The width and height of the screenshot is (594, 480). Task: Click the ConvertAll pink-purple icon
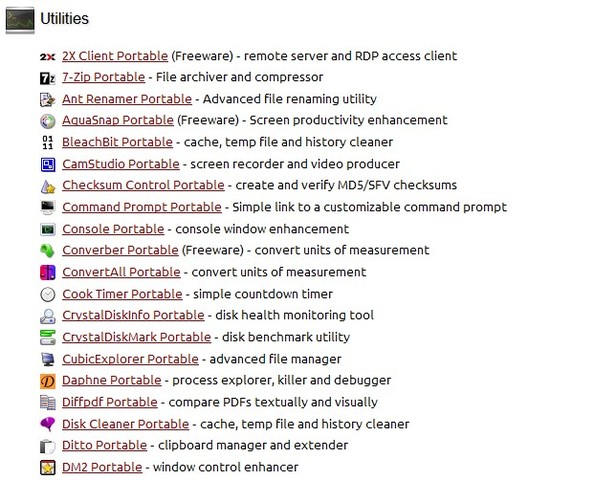coord(48,272)
